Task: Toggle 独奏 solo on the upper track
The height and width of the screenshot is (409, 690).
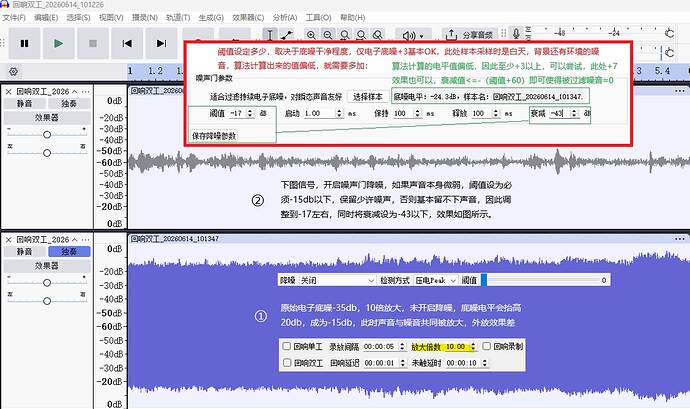Action: [x=69, y=103]
